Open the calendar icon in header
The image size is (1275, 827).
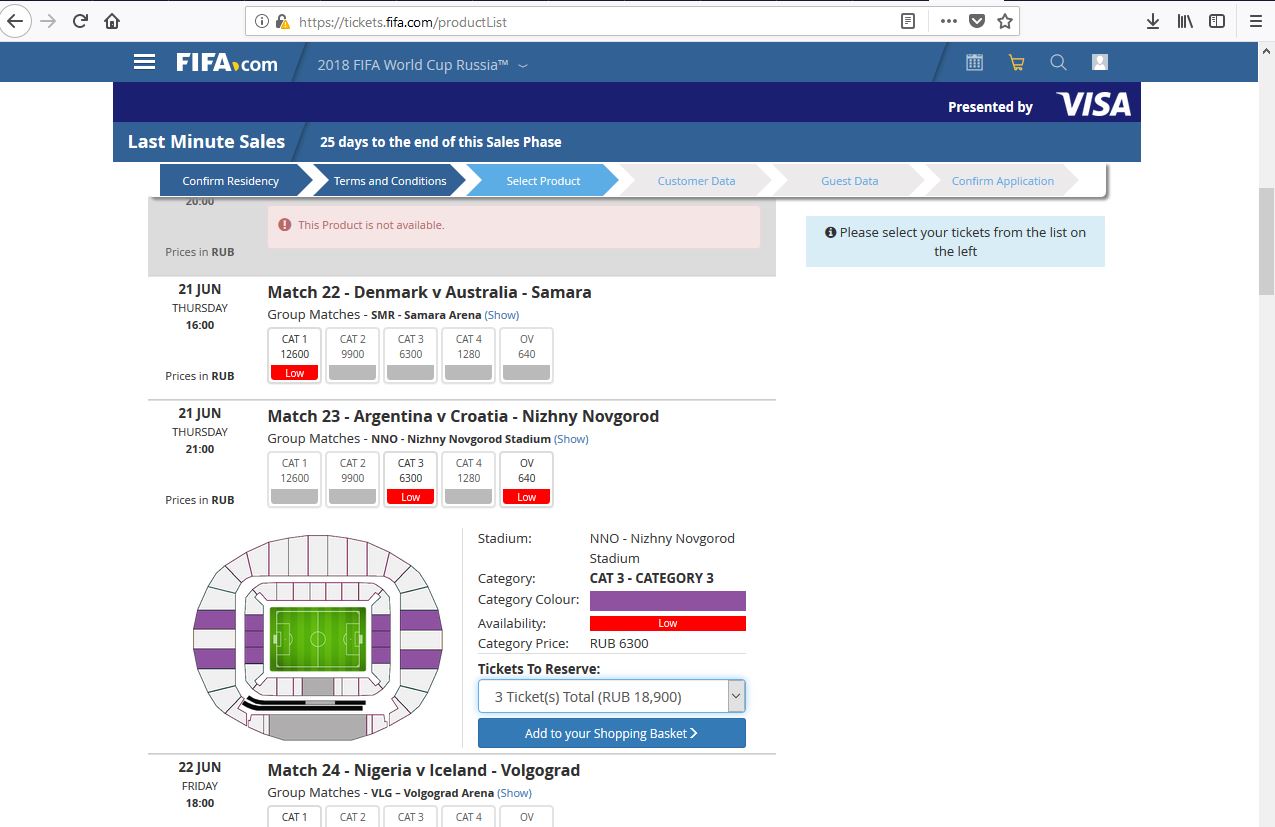click(974, 63)
